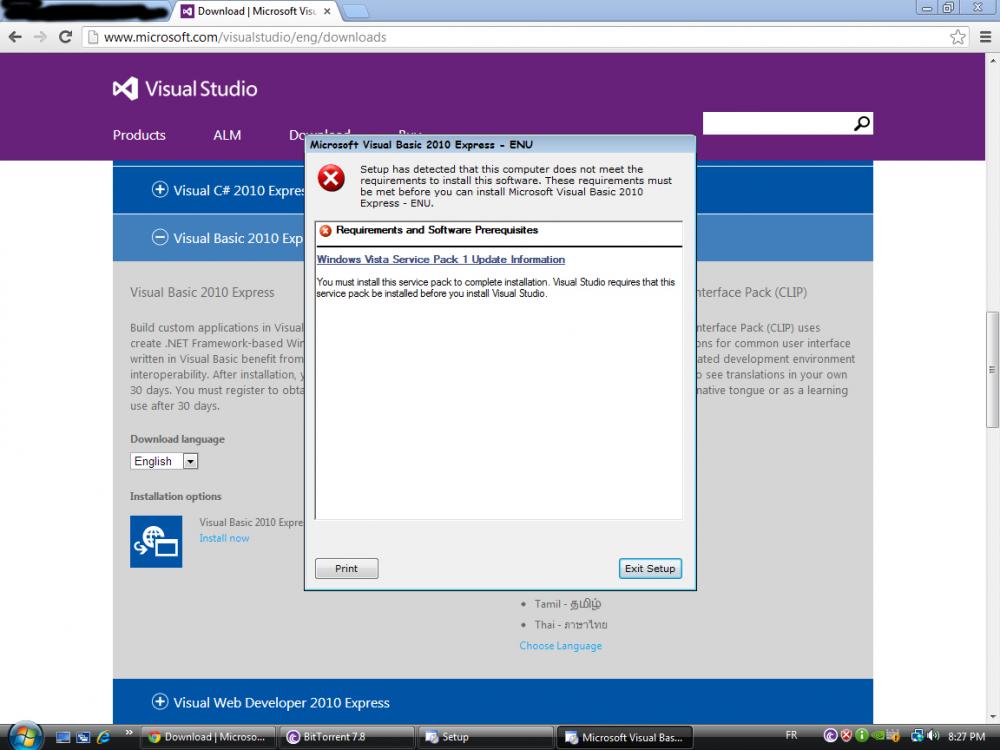Open the English download language dropdown
The width and height of the screenshot is (1000, 750).
click(x=164, y=461)
